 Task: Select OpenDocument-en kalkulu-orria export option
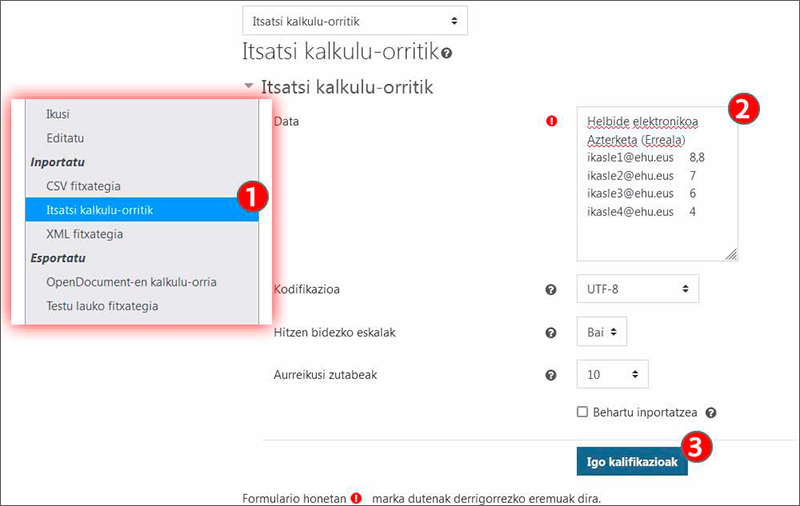131,282
